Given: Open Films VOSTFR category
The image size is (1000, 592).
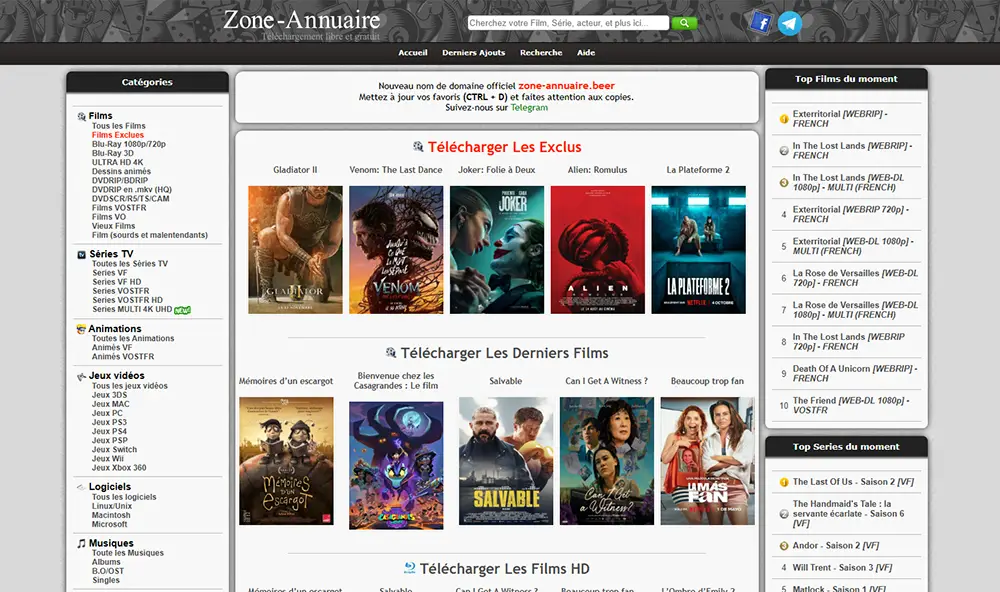Looking at the screenshot, I should coord(119,207).
